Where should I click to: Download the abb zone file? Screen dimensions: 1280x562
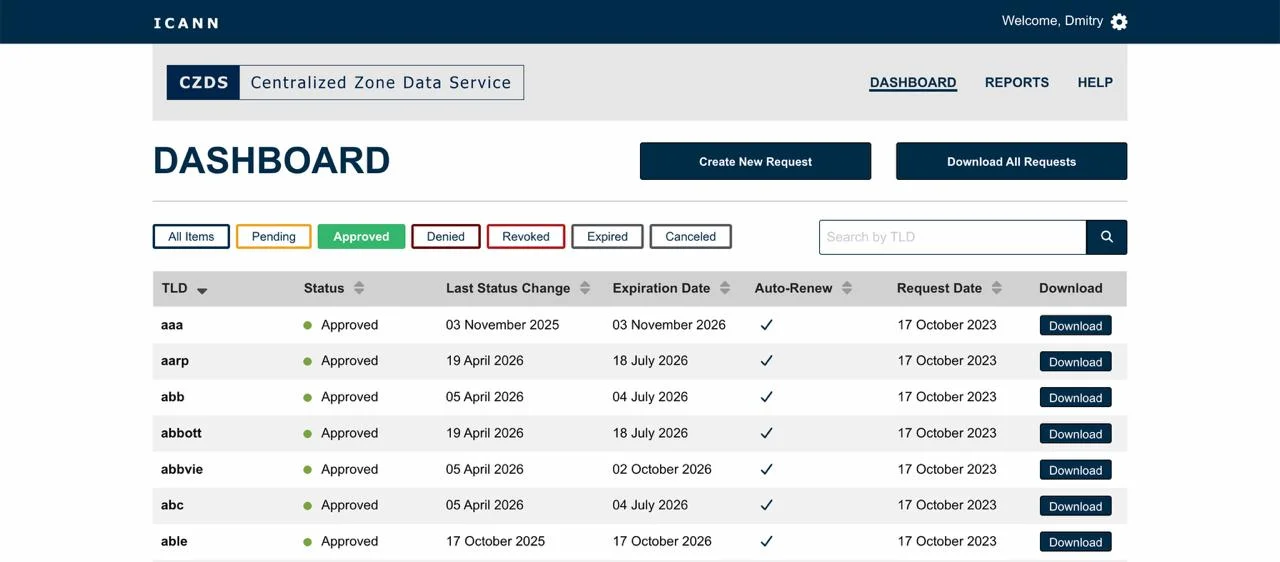coord(1076,398)
